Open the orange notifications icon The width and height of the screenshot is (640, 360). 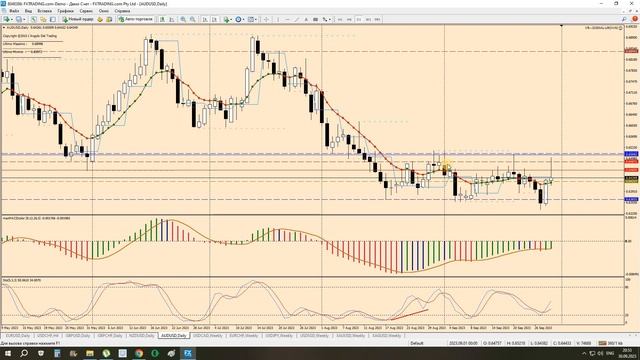pyautogui.click(x=635, y=19)
